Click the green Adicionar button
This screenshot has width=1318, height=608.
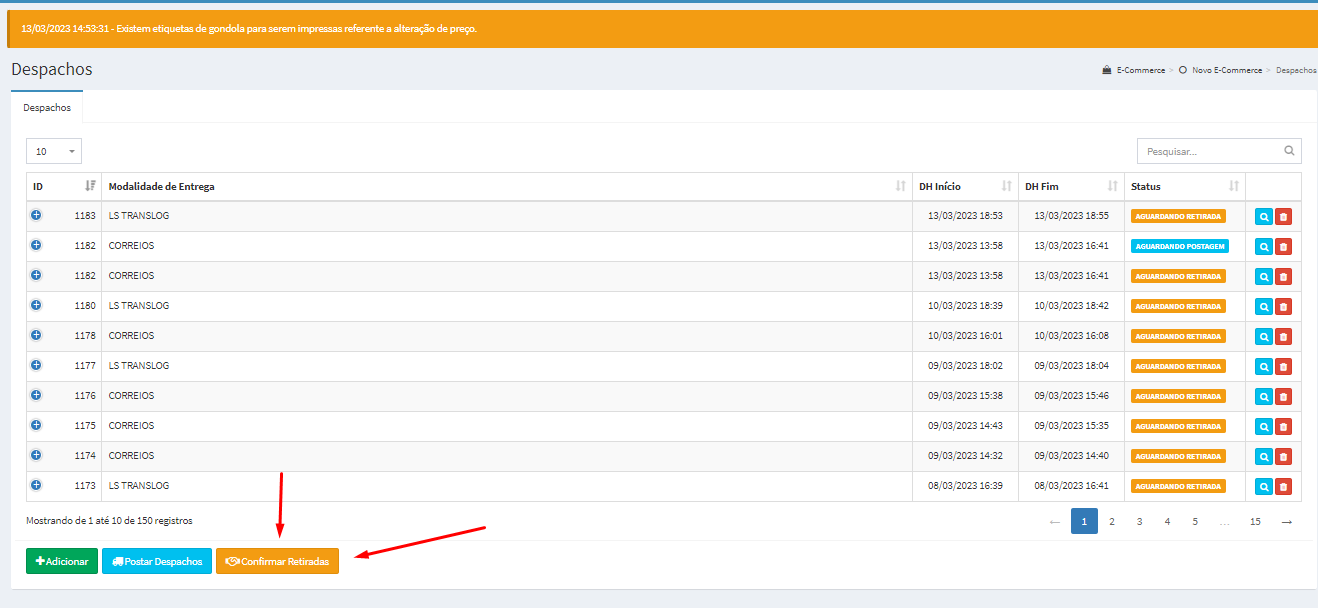[62, 561]
